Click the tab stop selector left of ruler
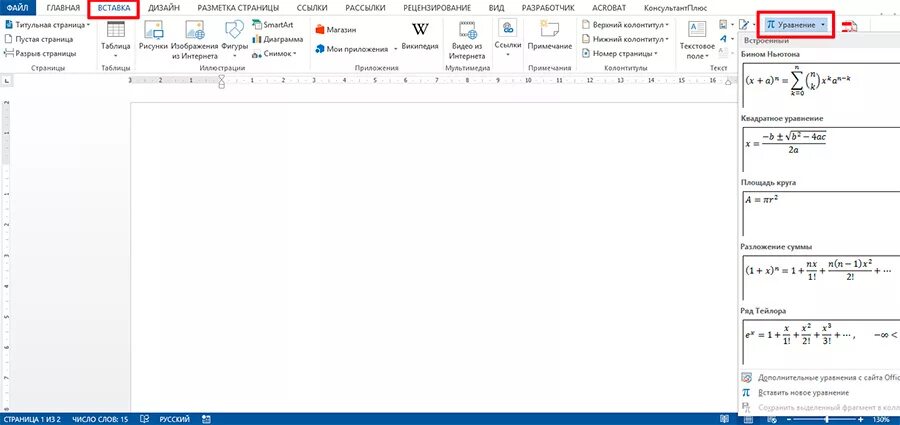Image resolution: width=900 pixels, height=425 pixels. (7, 82)
